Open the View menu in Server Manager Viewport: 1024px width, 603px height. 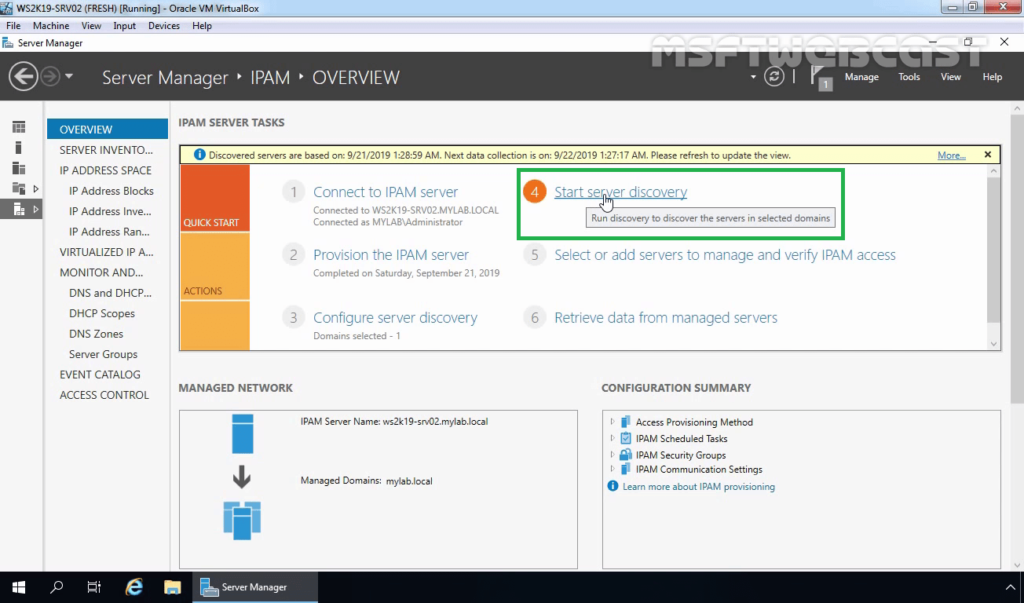[x=950, y=76]
